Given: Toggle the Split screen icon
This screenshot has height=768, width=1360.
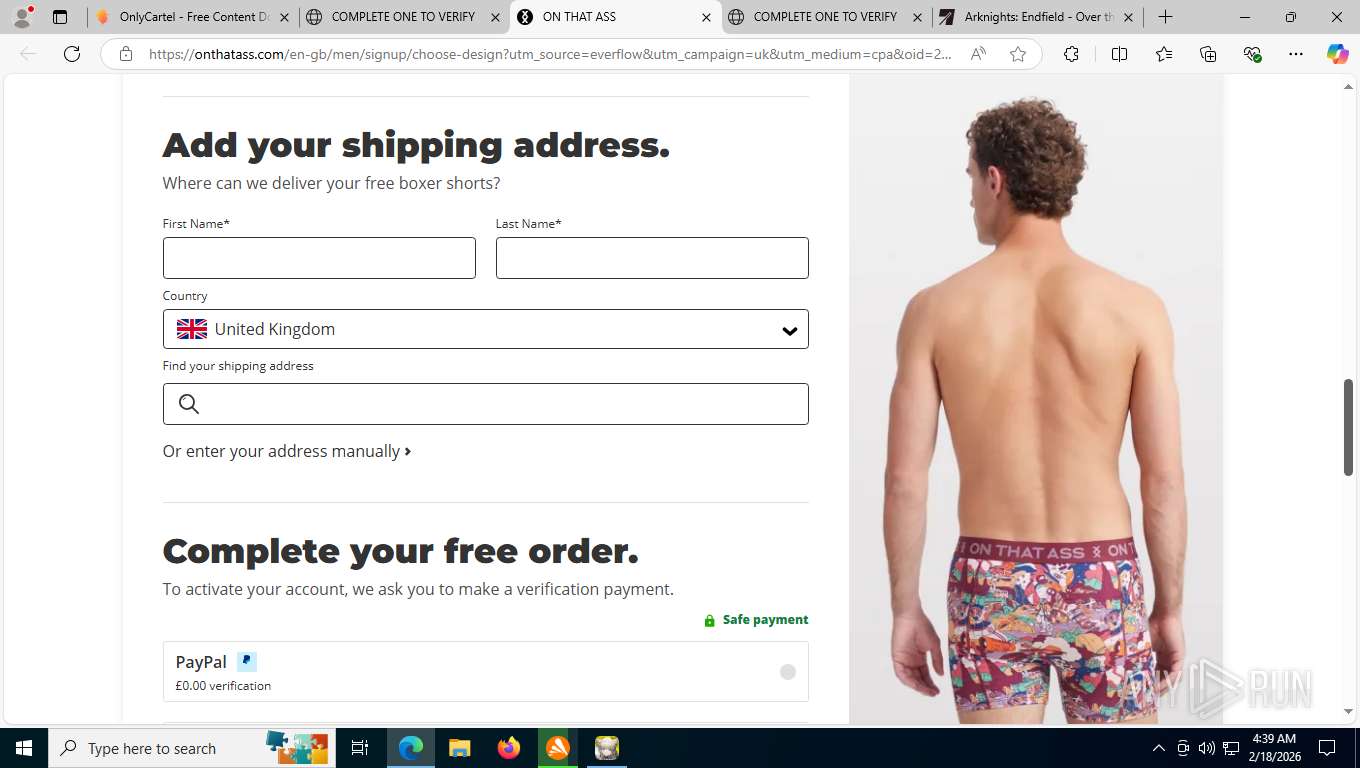Looking at the screenshot, I should click(x=1119, y=54).
